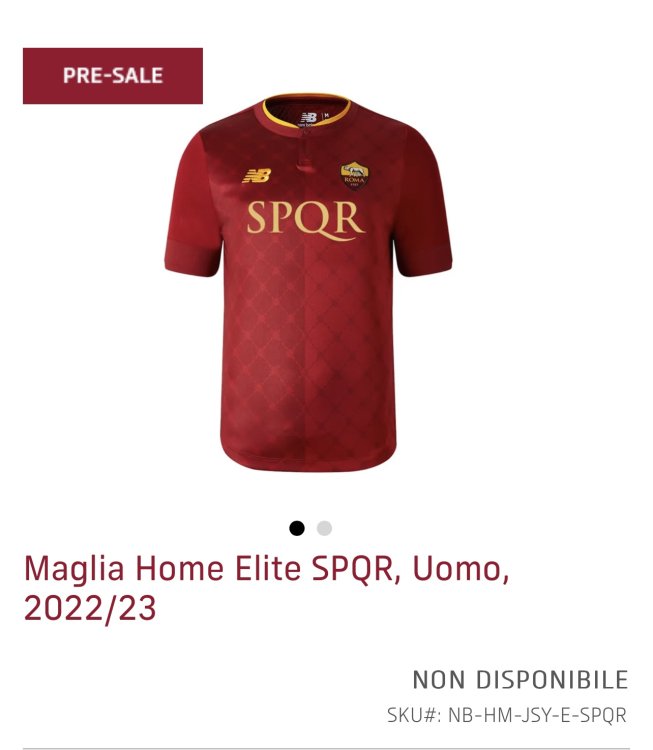Image resolution: width=653 pixels, height=750 pixels.
Task: Click the AS Roma crest on the jersey
Action: (354, 176)
